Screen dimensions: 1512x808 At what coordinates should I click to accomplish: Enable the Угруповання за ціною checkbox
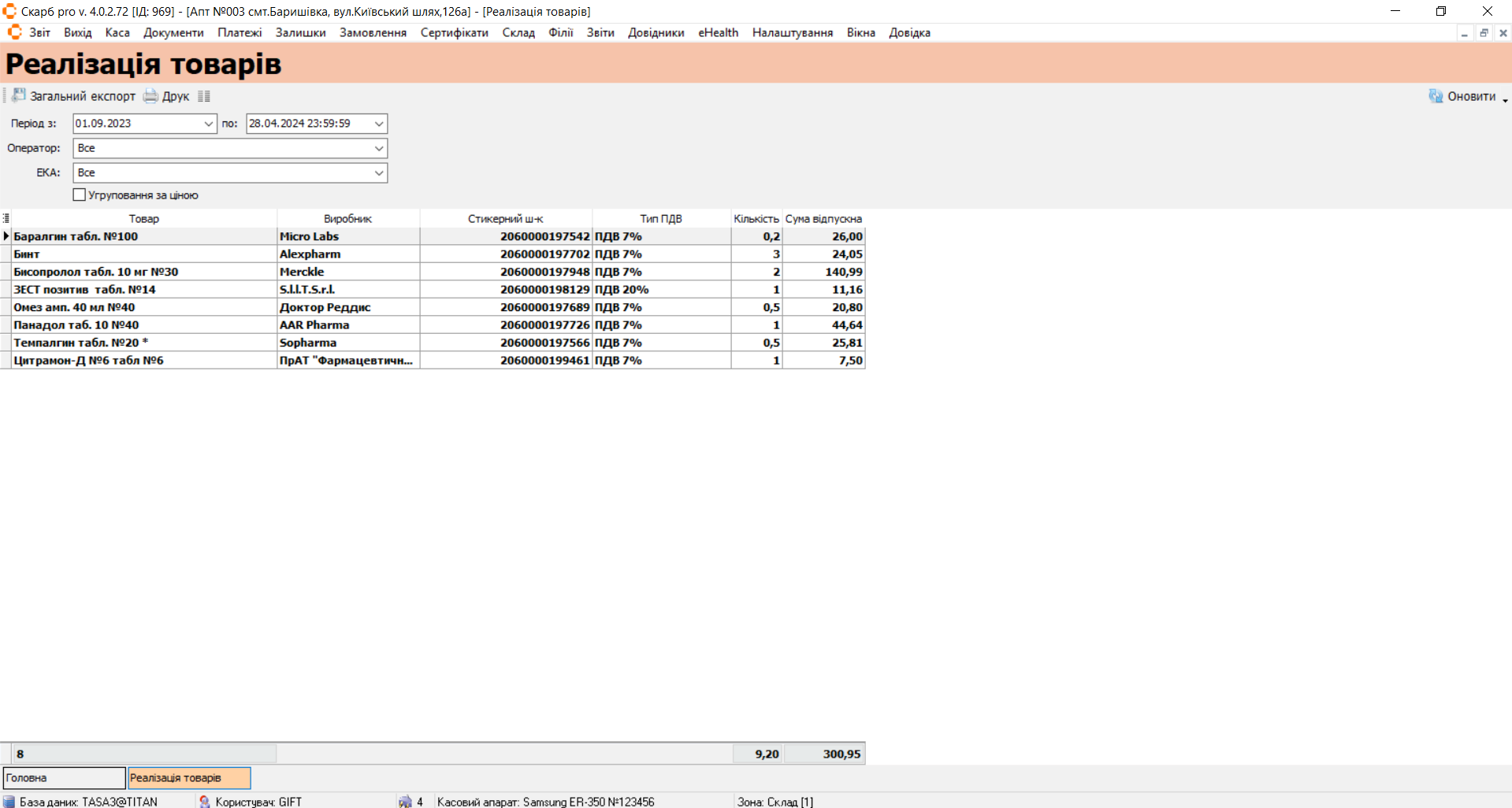(x=79, y=195)
